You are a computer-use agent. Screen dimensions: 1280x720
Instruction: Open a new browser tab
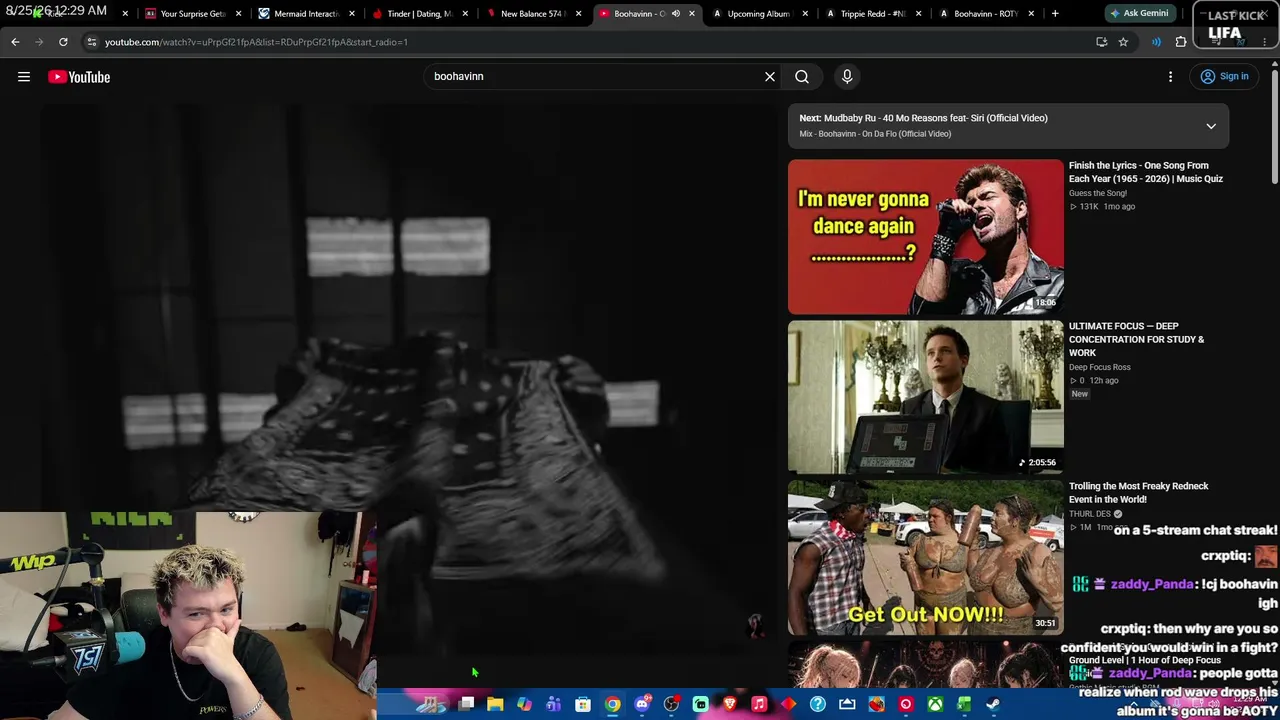pyautogui.click(x=1055, y=14)
